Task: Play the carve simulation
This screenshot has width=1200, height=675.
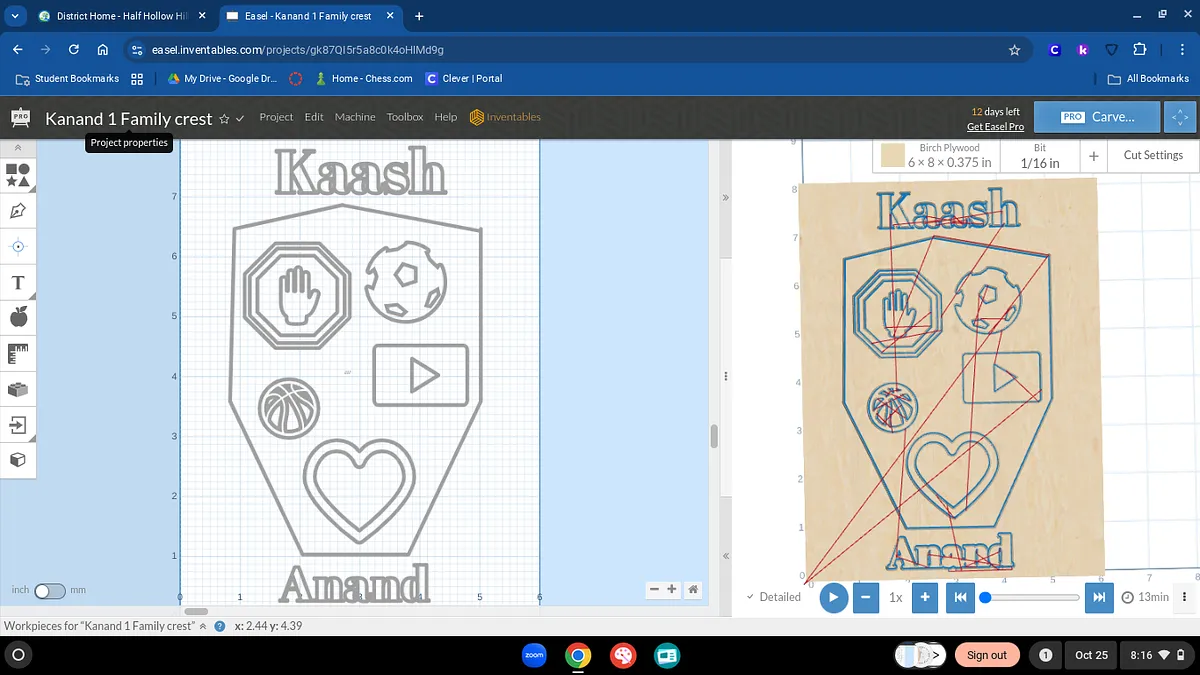Action: pyautogui.click(x=832, y=597)
